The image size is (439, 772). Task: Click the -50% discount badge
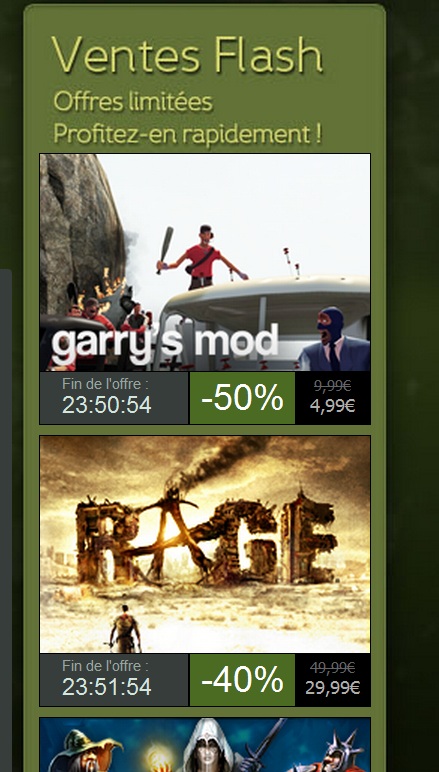click(x=242, y=398)
